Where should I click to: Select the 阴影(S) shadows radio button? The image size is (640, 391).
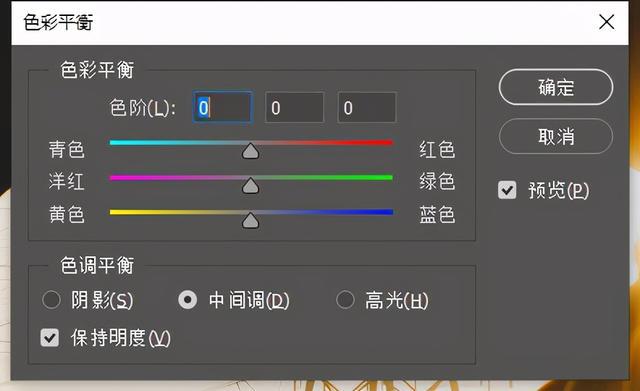tap(51, 300)
